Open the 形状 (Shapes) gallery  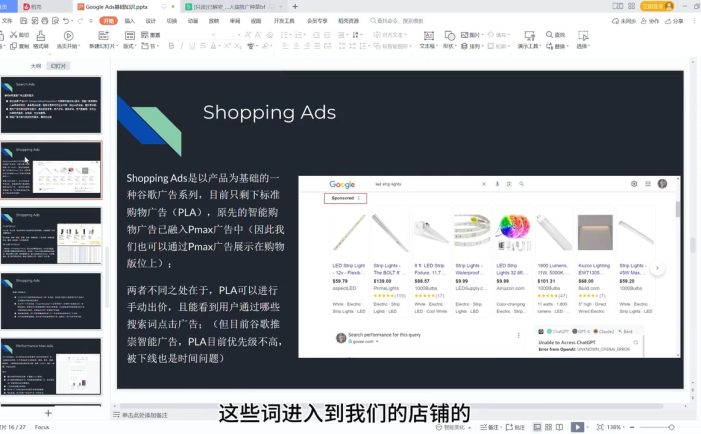pyautogui.click(x=449, y=36)
